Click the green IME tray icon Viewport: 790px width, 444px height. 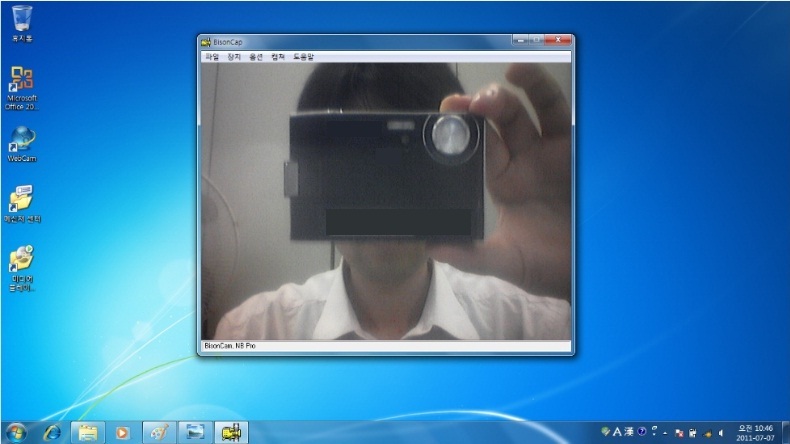point(605,431)
